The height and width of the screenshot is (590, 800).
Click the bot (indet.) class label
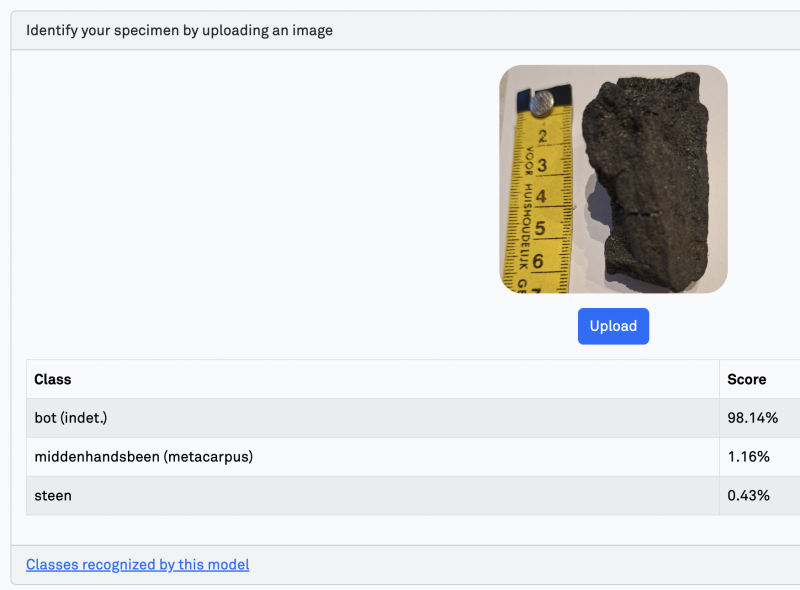click(69, 417)
